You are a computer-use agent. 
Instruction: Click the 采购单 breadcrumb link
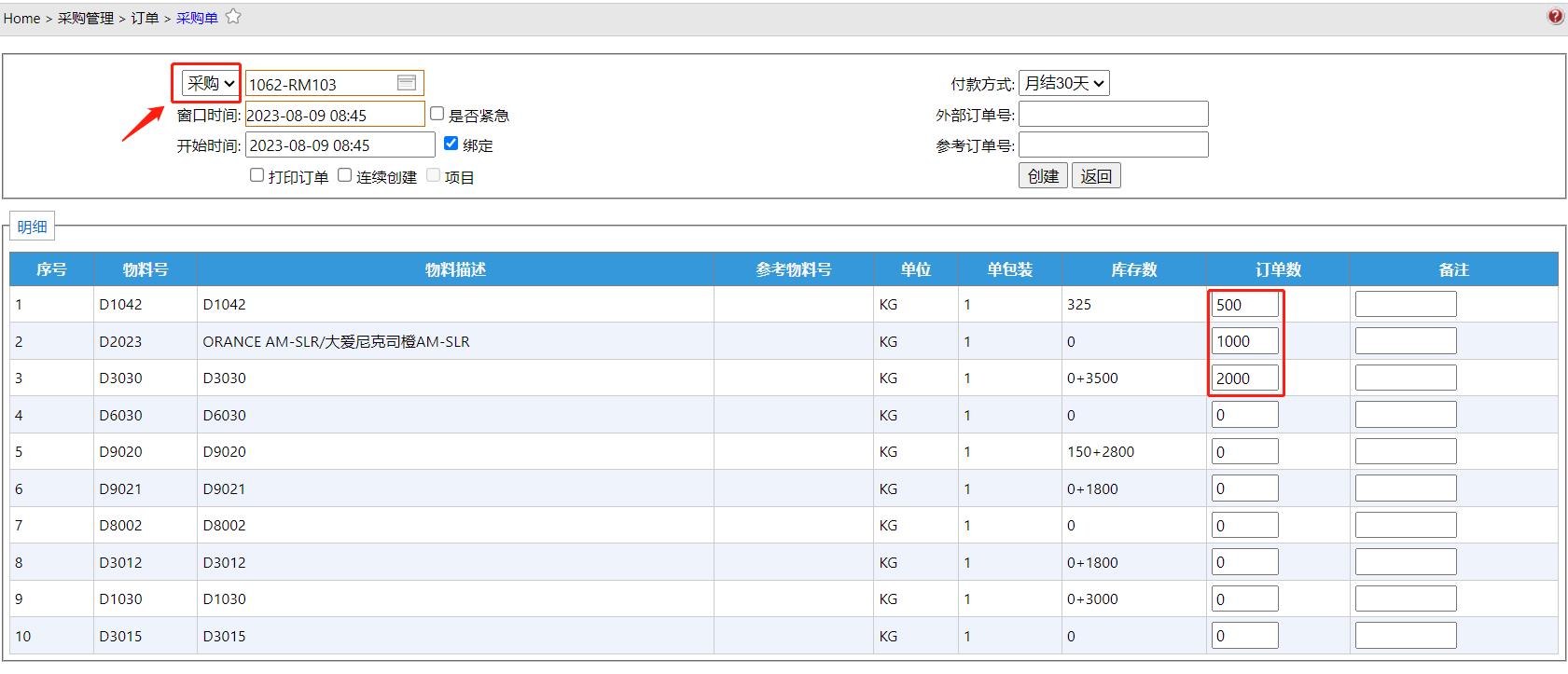coord(197,18)
